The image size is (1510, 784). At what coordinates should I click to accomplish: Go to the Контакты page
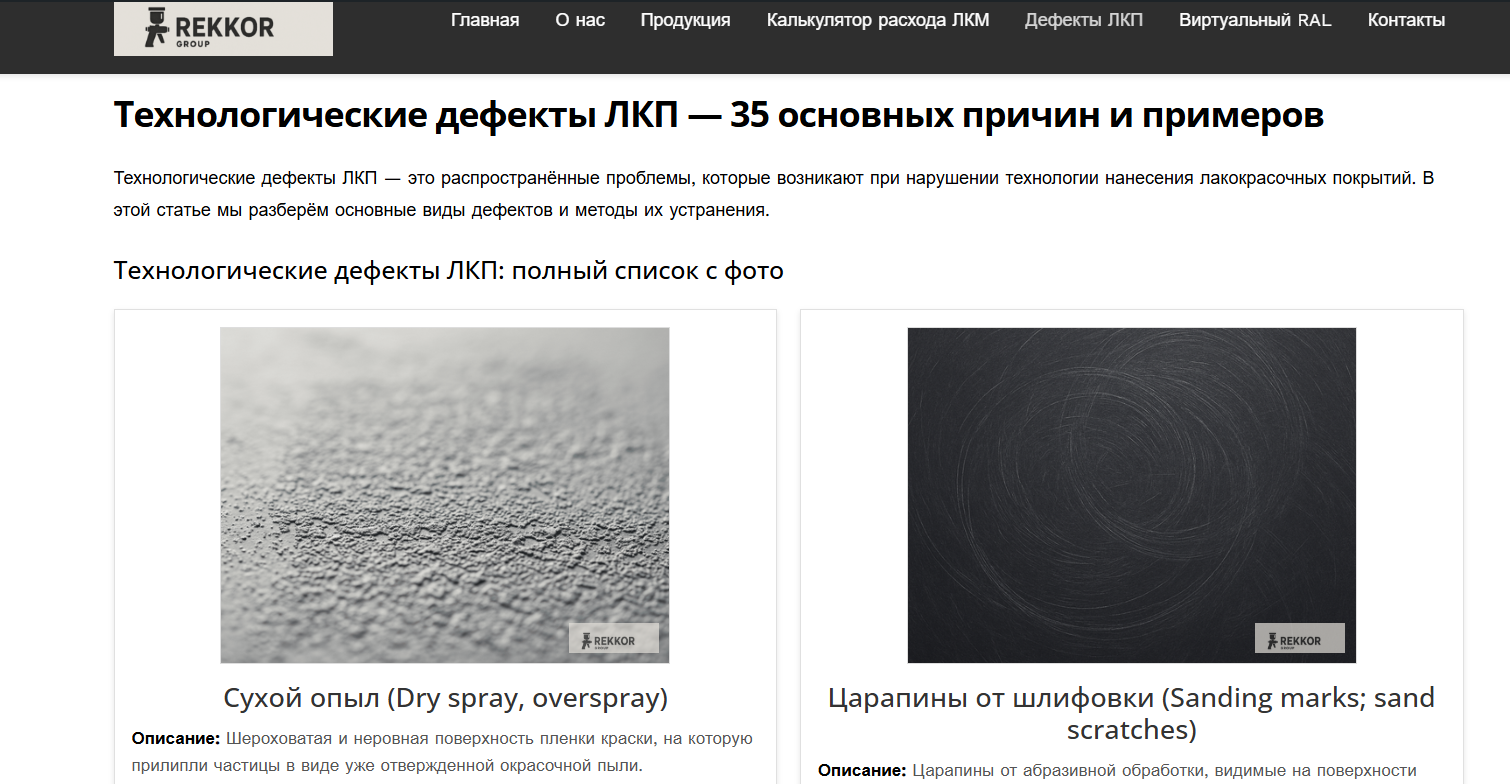click(1406, 20)
